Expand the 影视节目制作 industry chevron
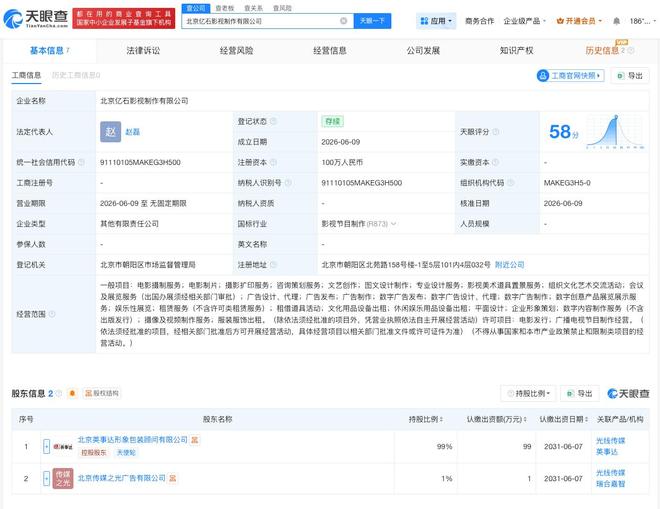 [394, 224]
